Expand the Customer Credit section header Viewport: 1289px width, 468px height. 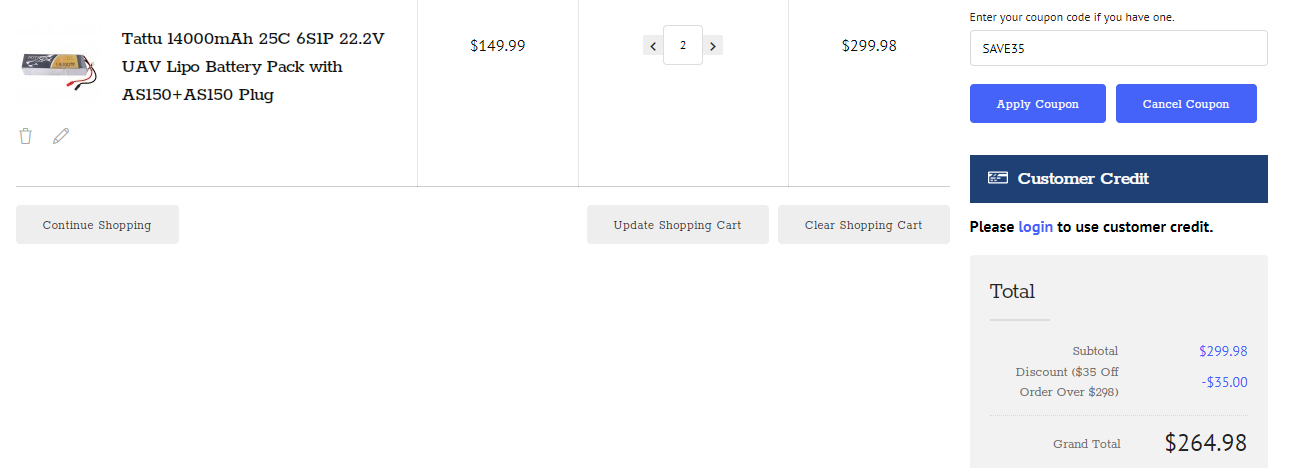[x=1118, y=179]
